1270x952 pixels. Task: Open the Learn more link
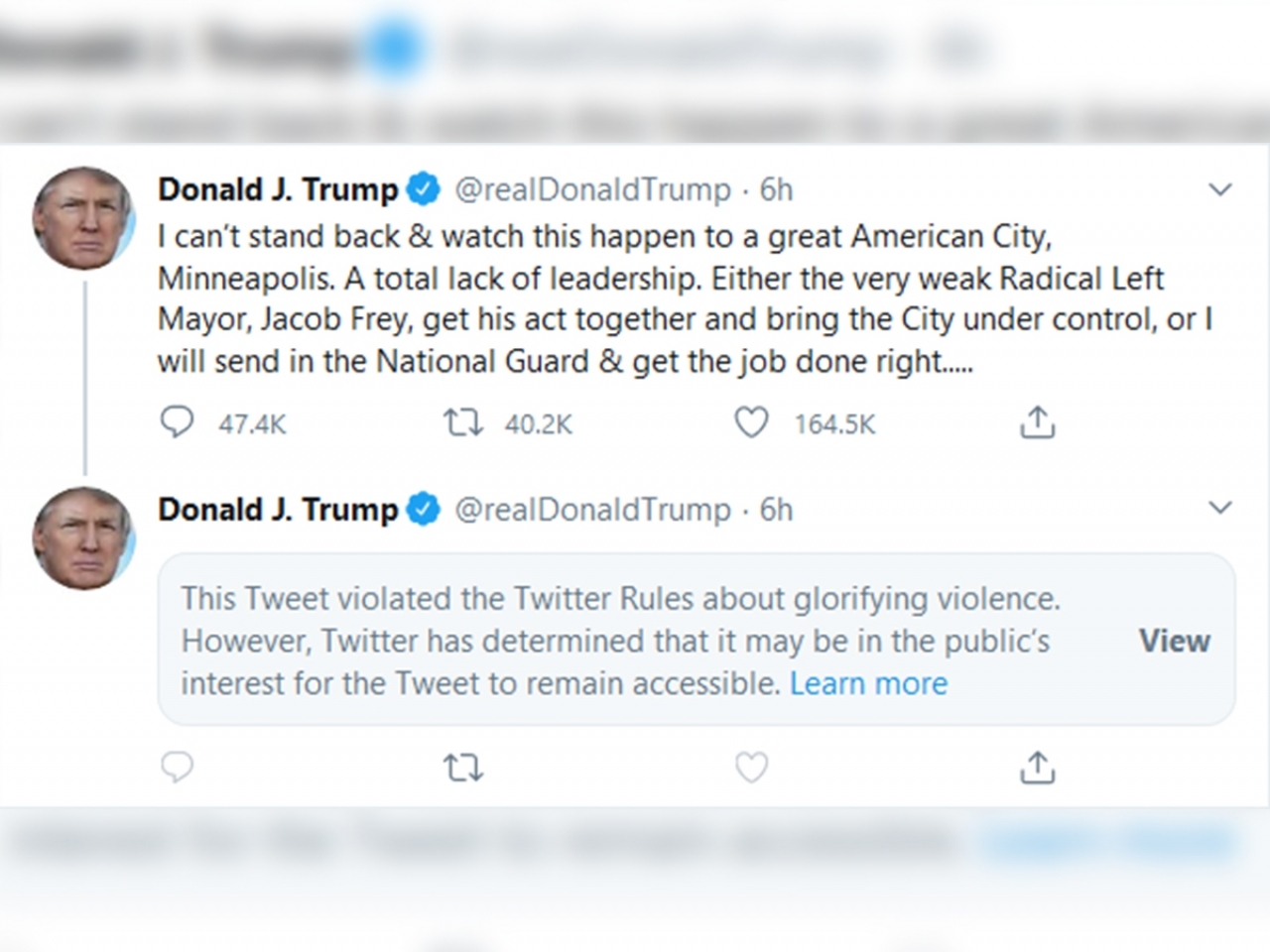tap(868, 683)
